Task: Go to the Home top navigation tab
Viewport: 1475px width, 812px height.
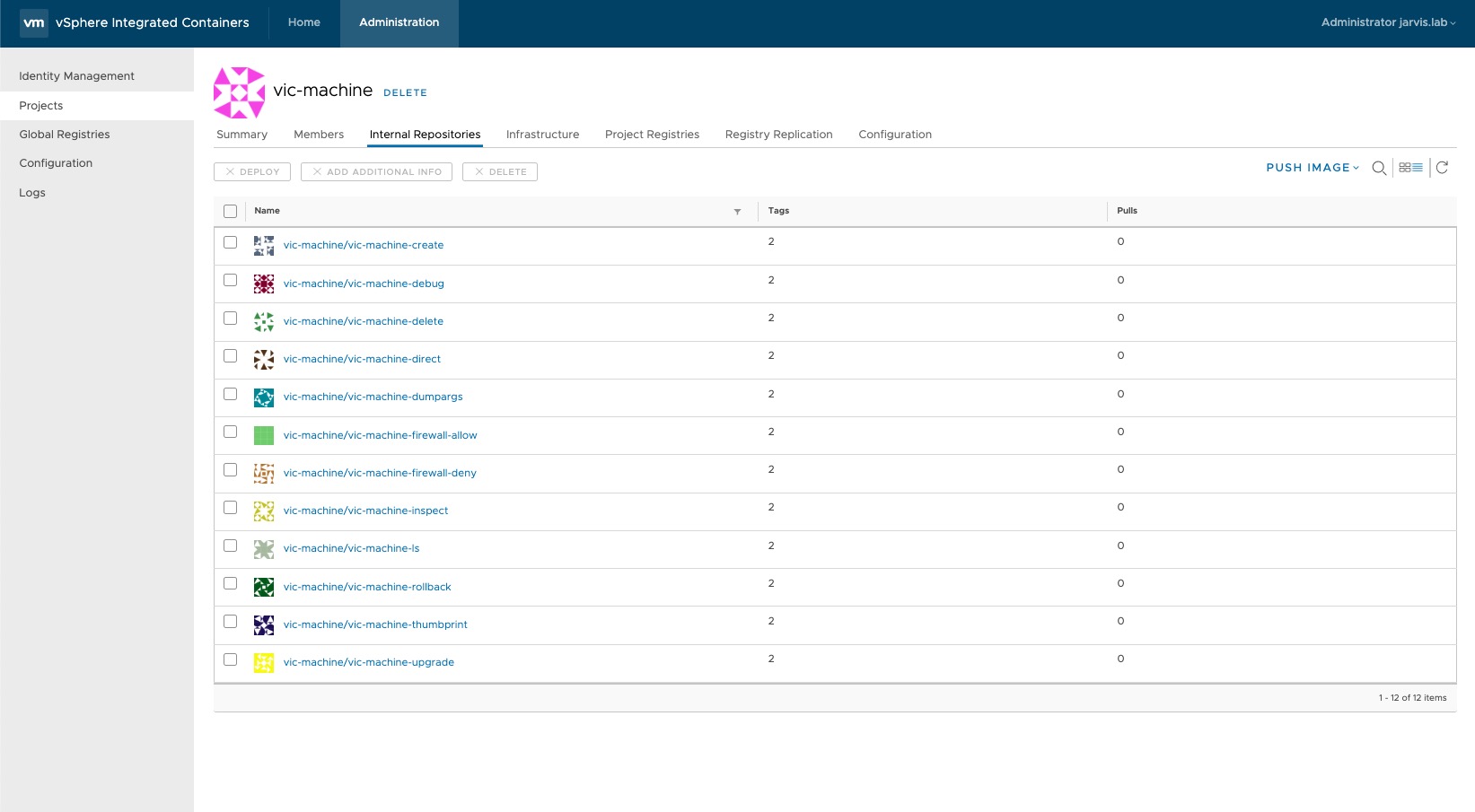Action: 304,22
